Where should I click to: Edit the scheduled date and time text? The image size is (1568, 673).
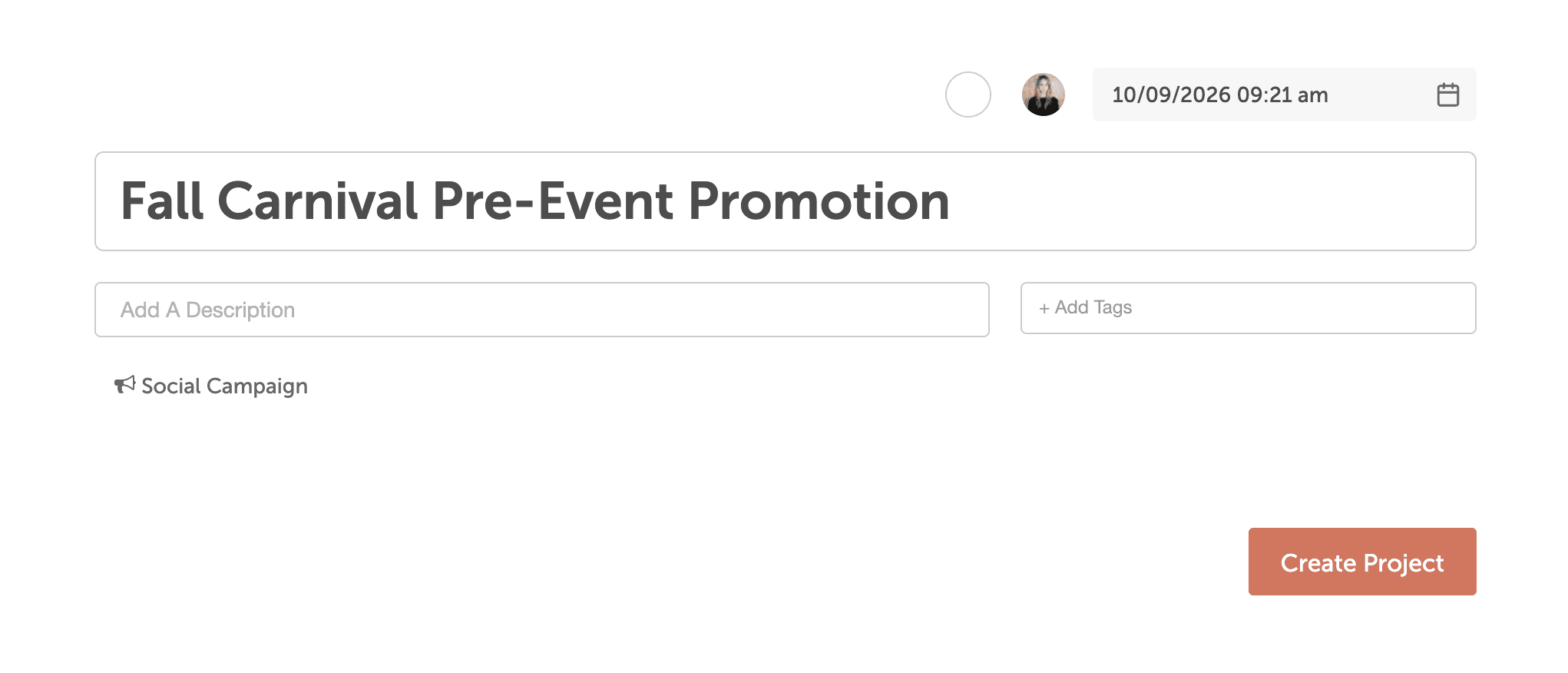point(1219,94)
